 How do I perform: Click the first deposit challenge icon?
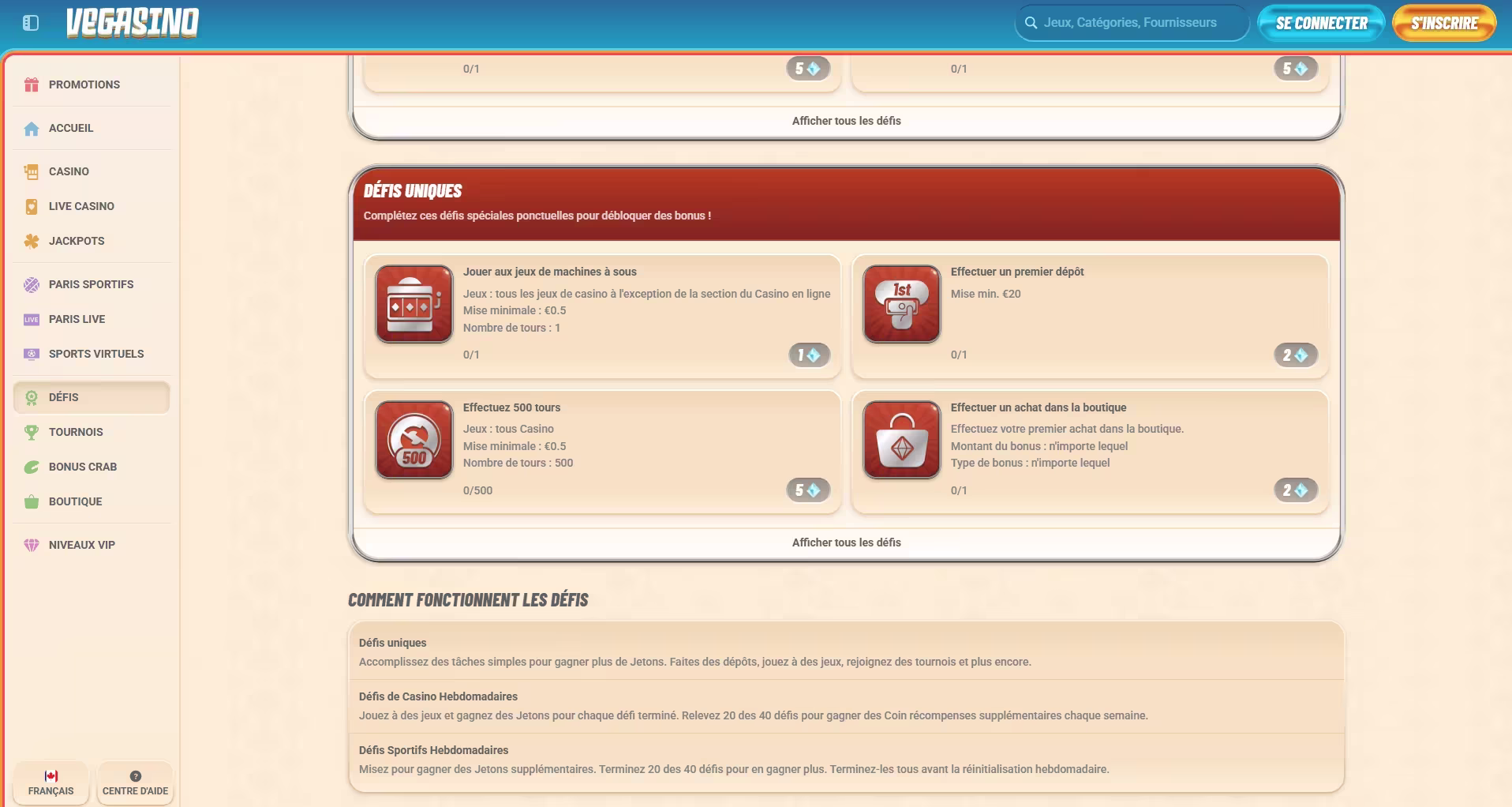(x=902, y=304)
